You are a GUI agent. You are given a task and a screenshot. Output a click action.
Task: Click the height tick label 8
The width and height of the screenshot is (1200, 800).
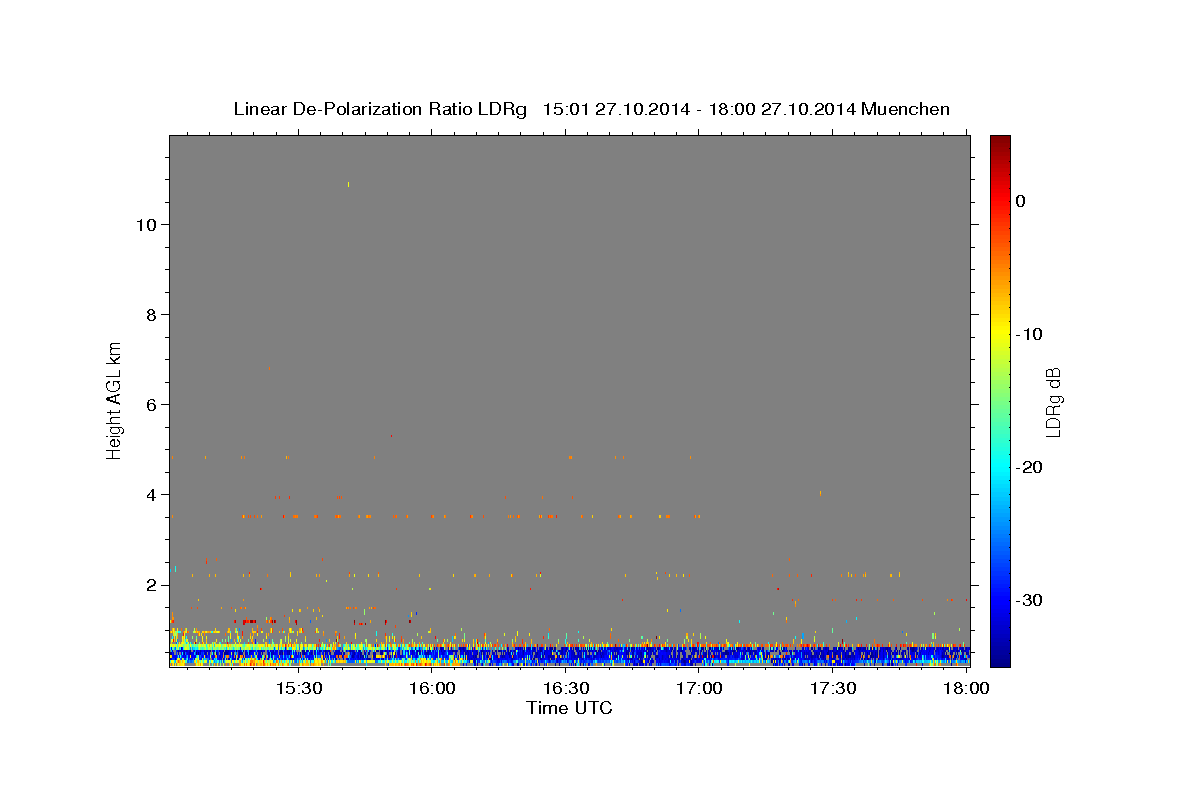149,314
